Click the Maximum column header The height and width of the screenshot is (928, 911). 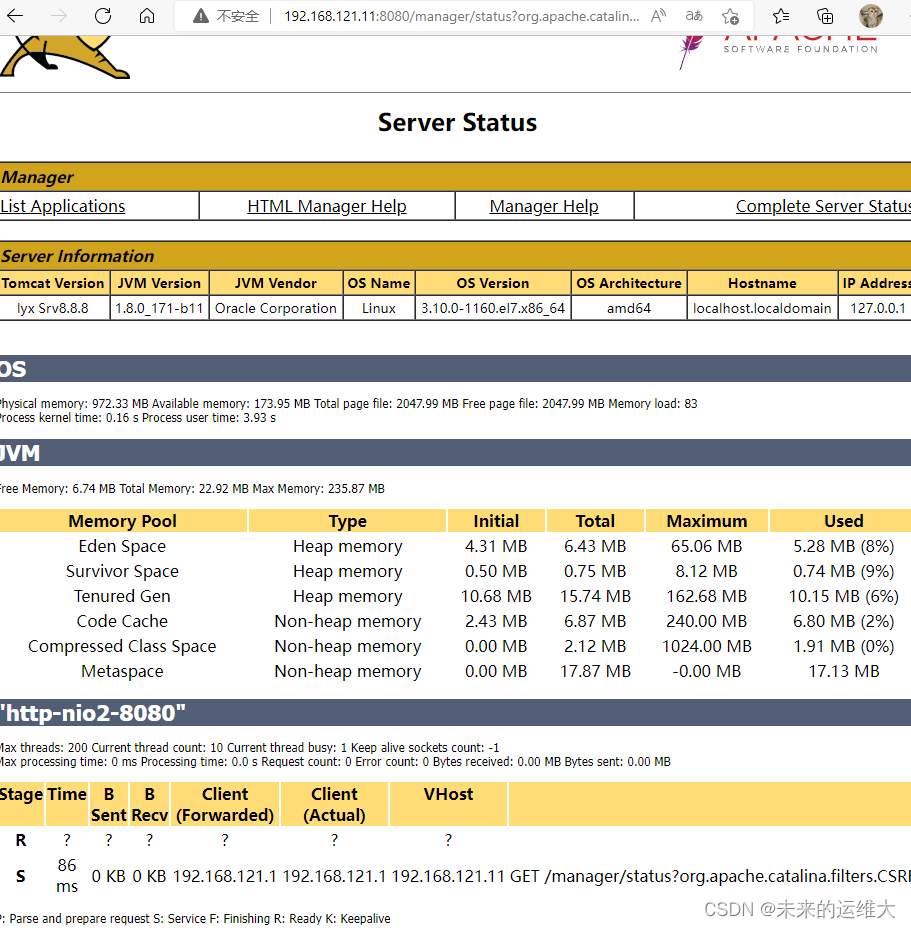707,521
